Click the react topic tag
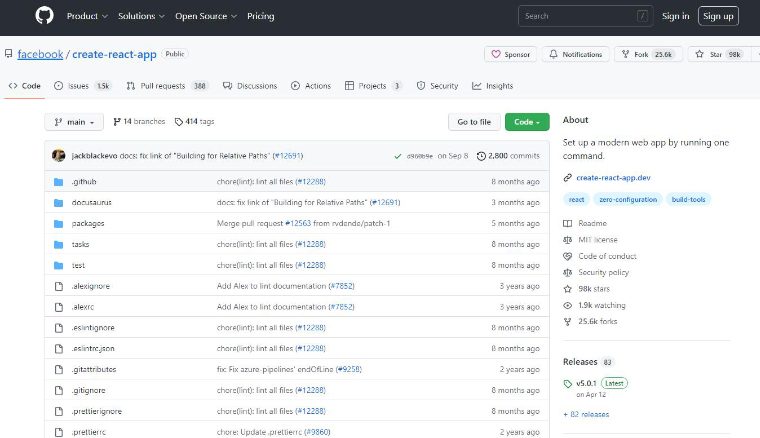Screen dimensions: 760x438 pyautogui.click(x=576, y=200)
